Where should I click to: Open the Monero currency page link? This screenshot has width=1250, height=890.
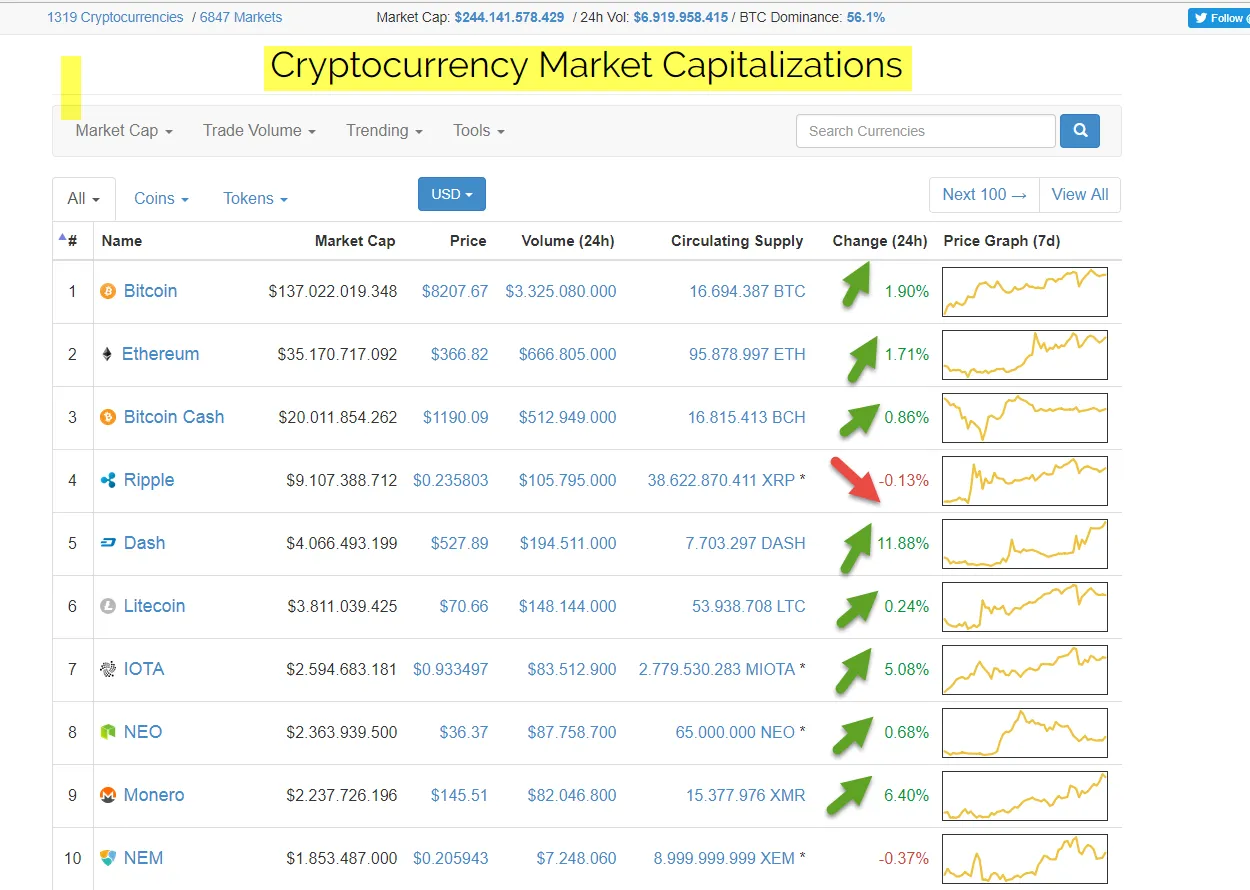(154, 796)
